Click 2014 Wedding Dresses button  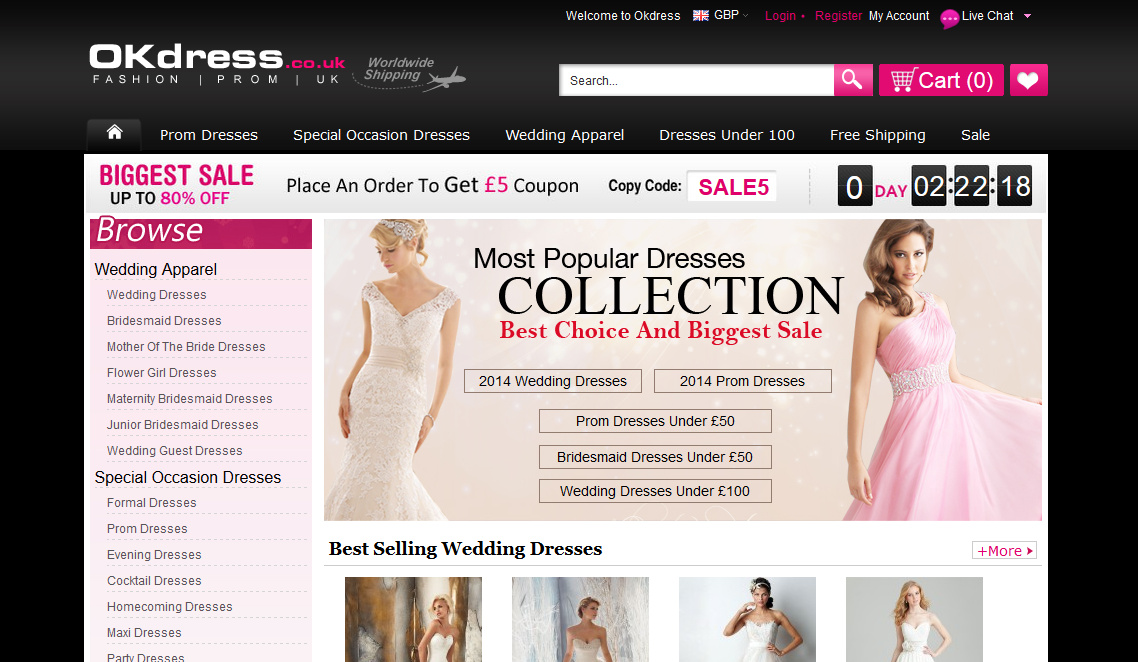click(552, 381)
